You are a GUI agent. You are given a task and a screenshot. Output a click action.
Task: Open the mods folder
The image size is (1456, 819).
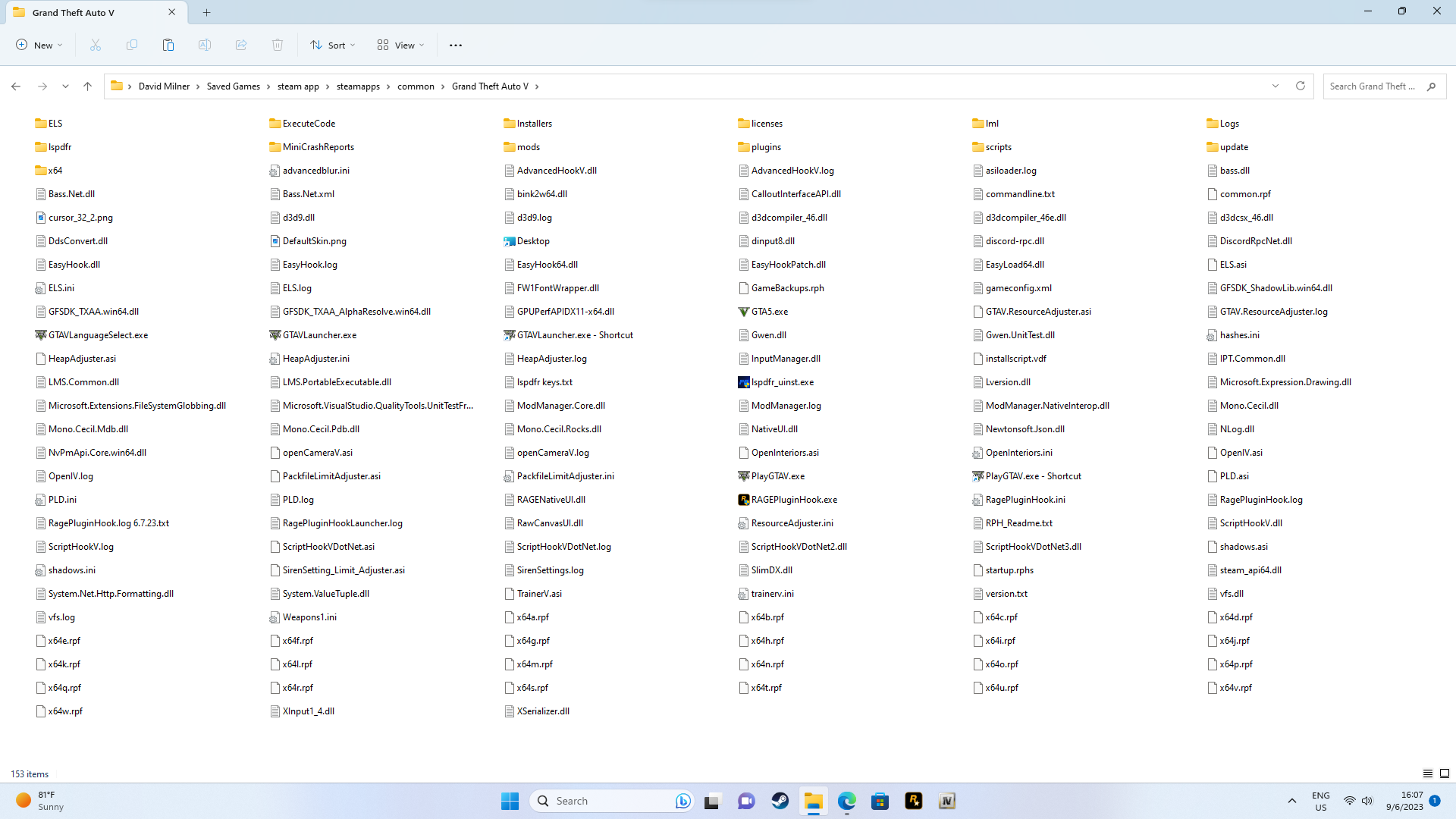pos(528,147)
